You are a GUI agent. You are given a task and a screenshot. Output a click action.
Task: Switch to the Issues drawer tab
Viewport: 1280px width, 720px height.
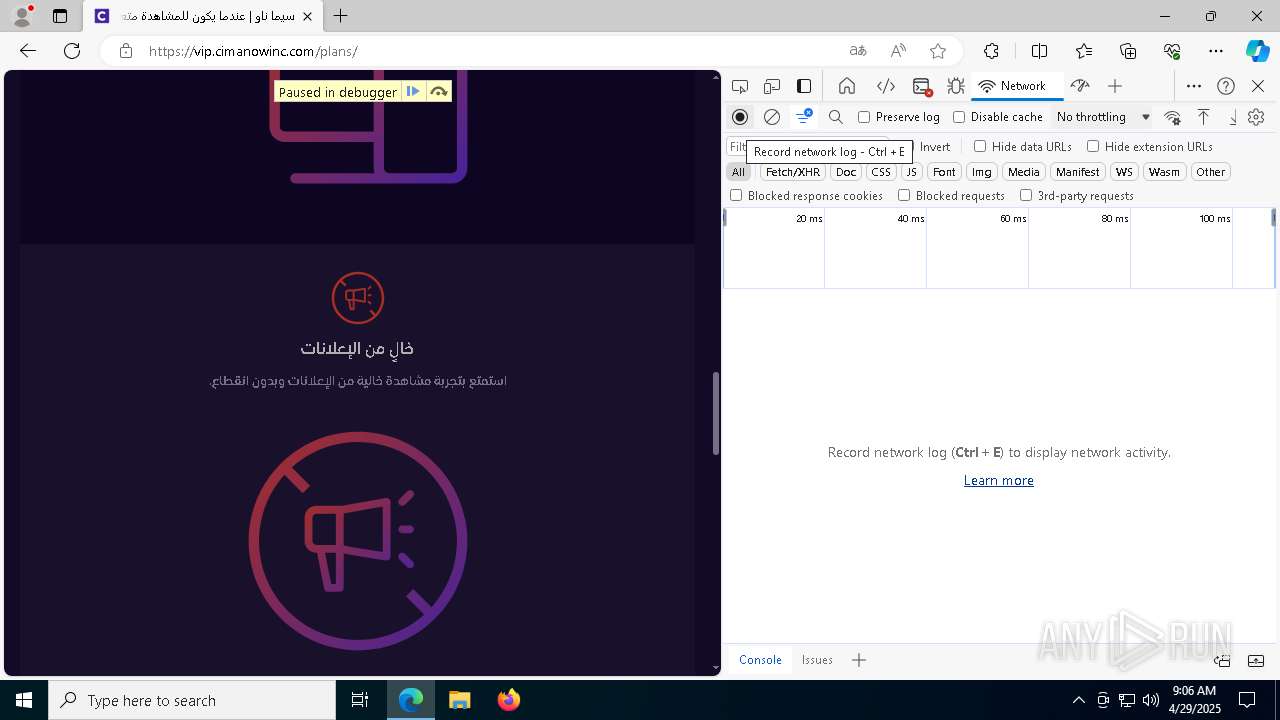point(817,660)
